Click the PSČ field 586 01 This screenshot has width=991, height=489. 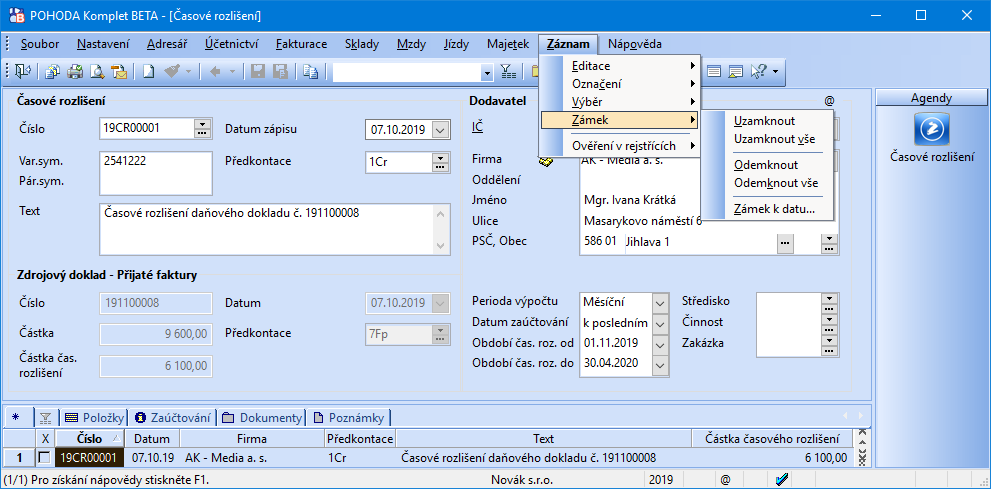pos(602,241)
